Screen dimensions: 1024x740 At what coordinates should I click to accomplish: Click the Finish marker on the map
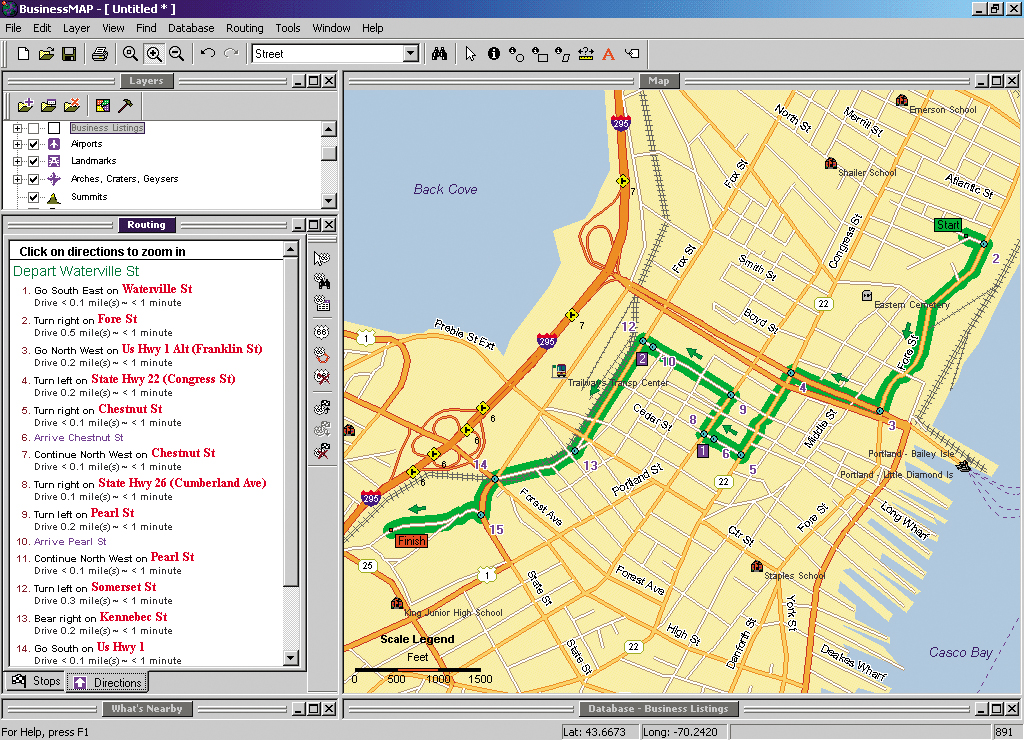click(x=411, y=541)
